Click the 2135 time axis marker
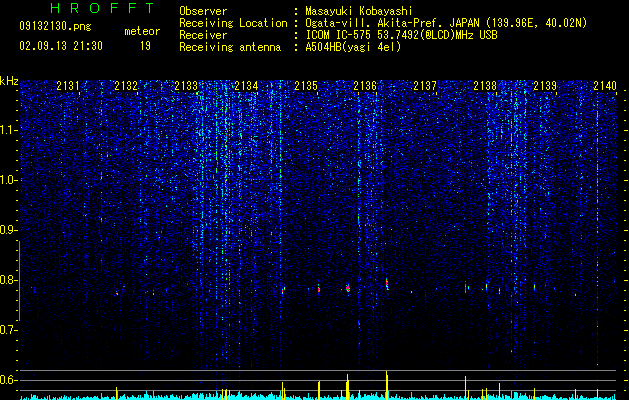The image size is (629, 400). click(x=306, y=85)
